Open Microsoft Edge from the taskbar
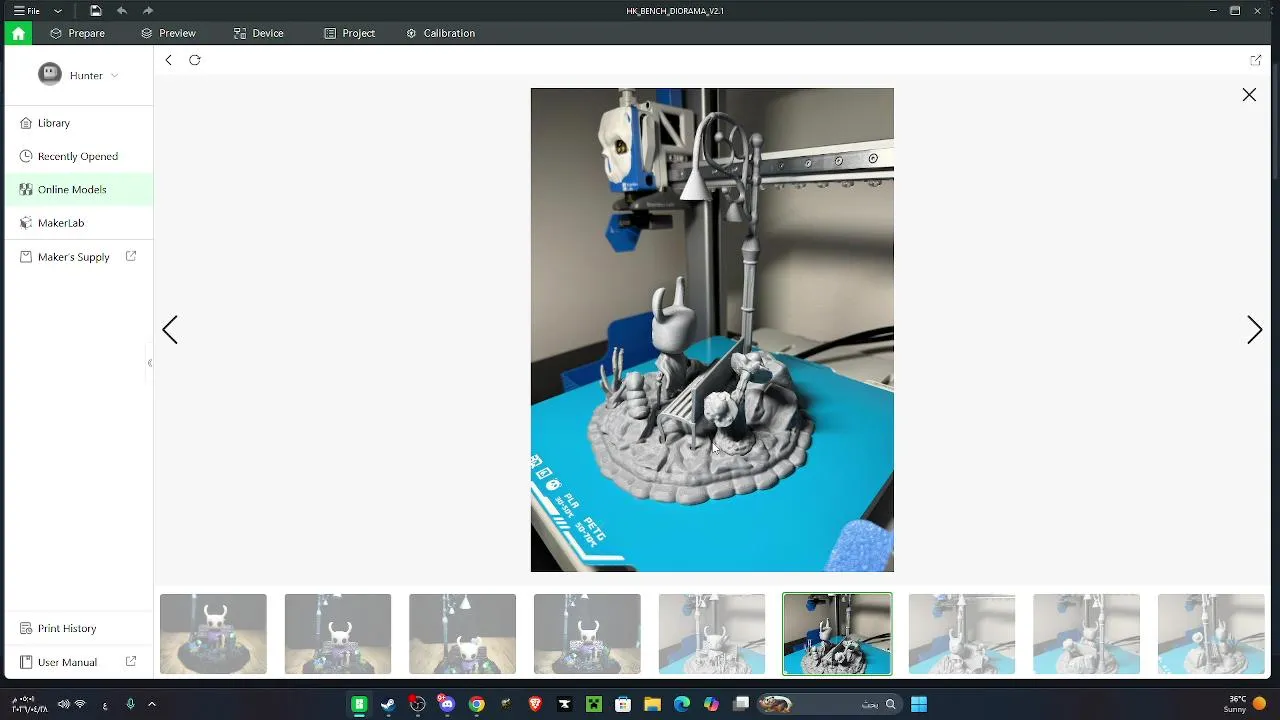The image size is (1280, 720). [682, 704]
